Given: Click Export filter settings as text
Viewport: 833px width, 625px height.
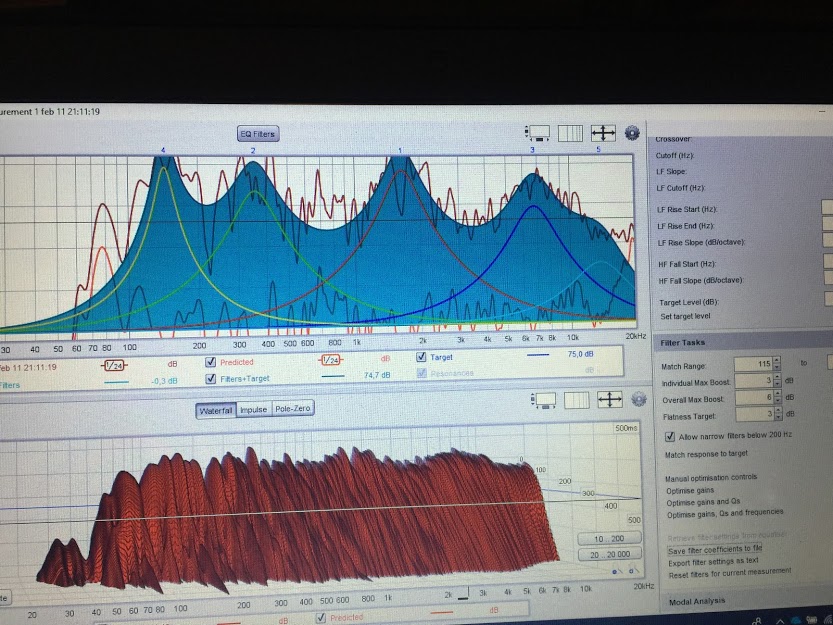Looking at the screenshot, I should [713, 562].
